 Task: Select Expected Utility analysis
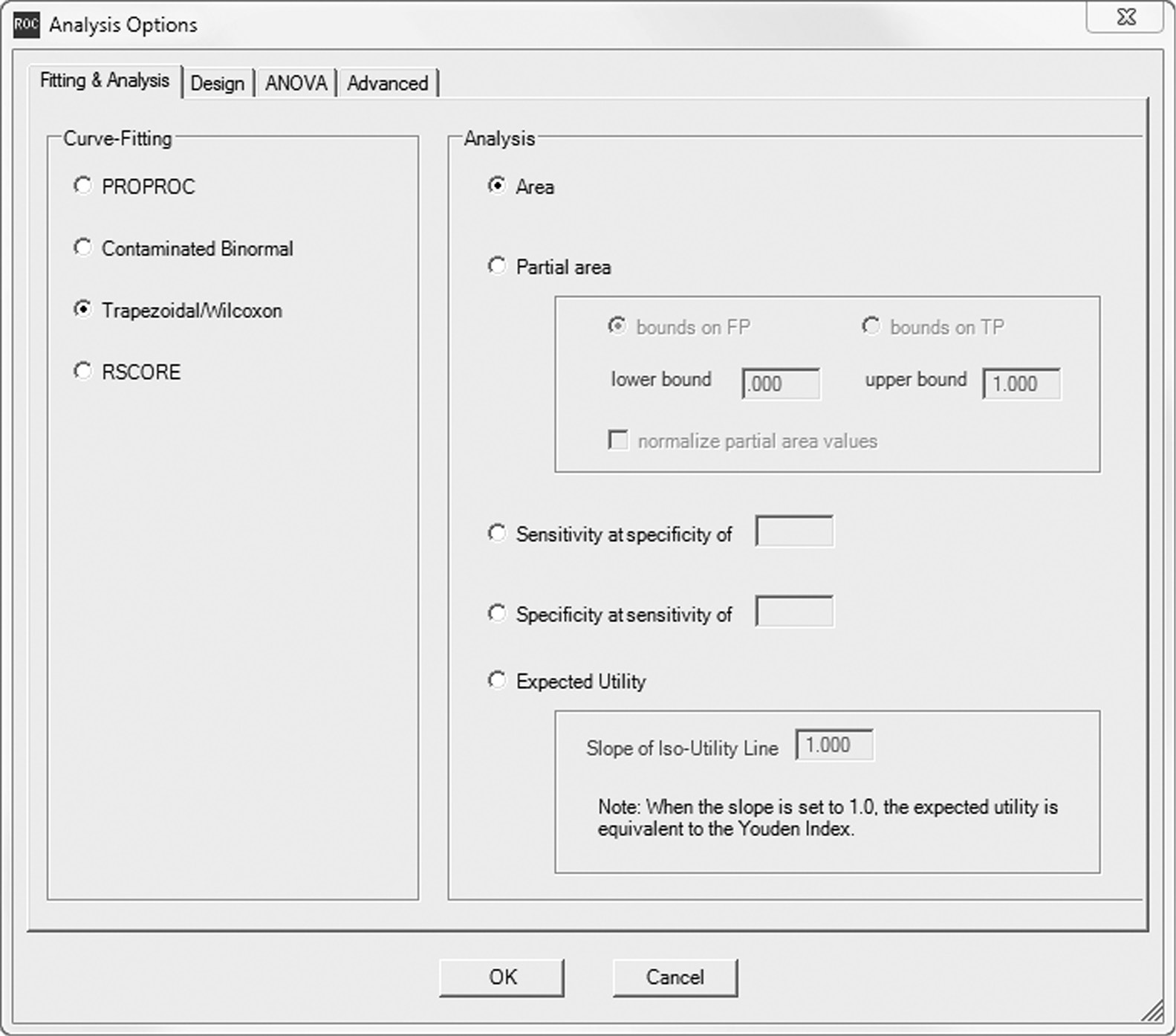click(497, 681)
